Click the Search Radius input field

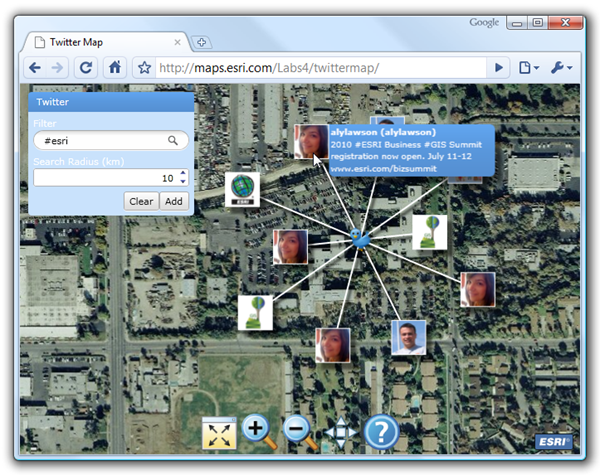(x=106, y=178)
